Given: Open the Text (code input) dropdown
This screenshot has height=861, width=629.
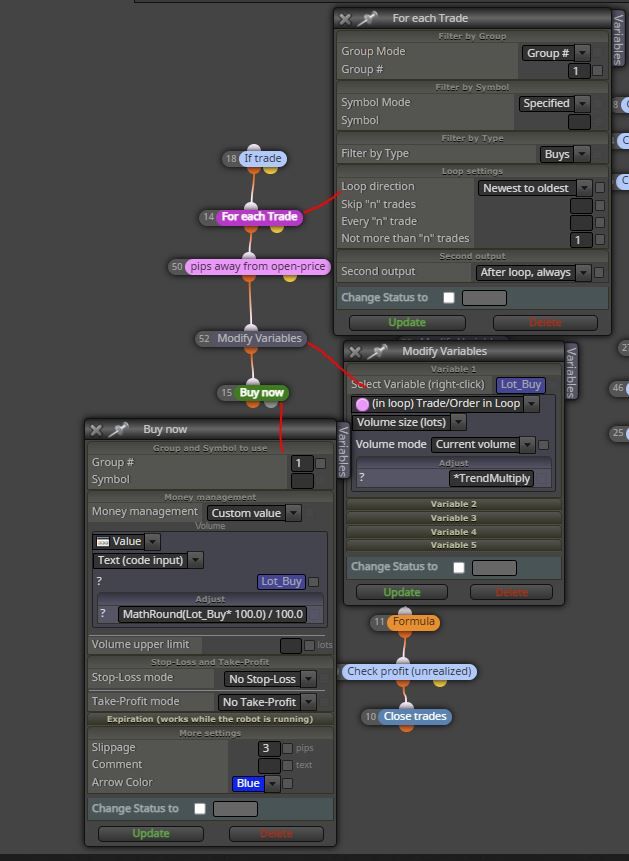Looking at the screenshot, I should pyautogui.click(x=196, y=560).
